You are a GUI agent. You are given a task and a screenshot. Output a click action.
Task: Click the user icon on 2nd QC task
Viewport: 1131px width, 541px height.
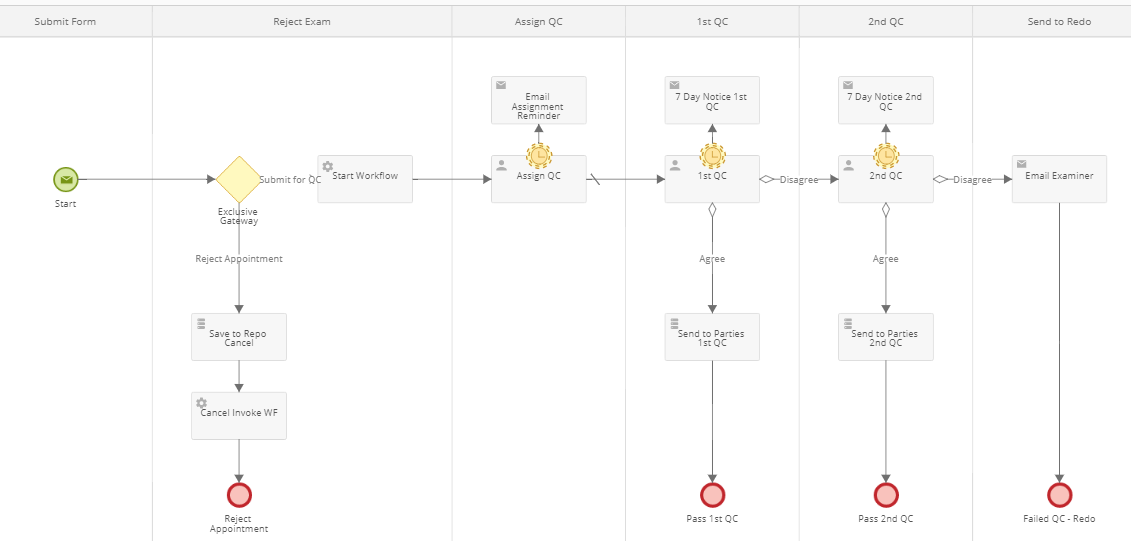[x=848, y=165]
